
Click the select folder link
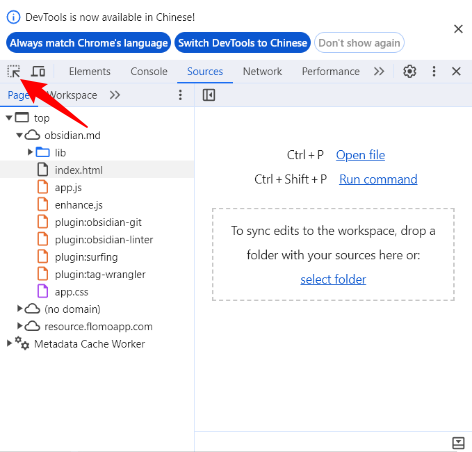333,279
